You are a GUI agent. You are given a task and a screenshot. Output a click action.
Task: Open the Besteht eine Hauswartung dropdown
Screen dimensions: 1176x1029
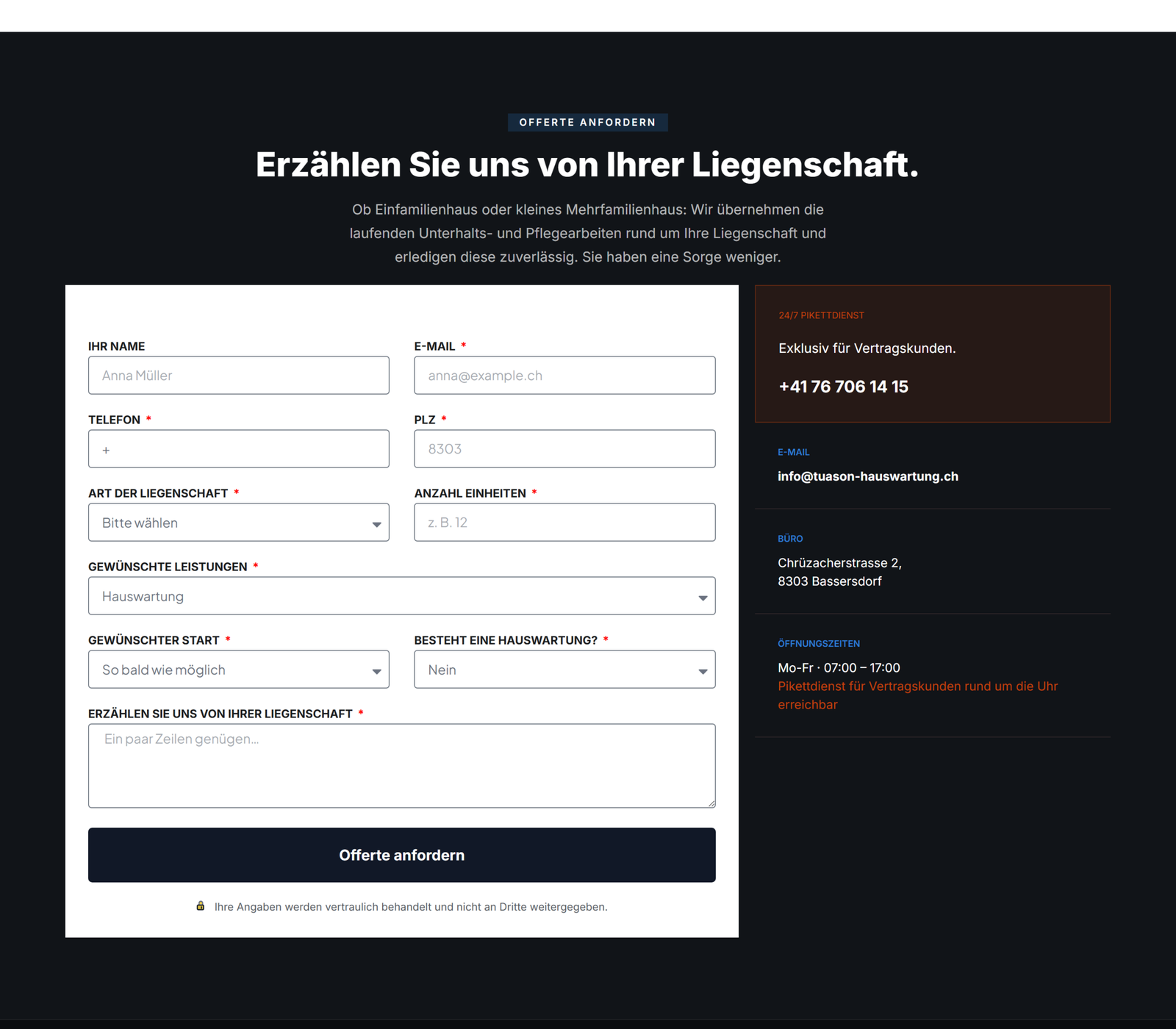(564, 670)
